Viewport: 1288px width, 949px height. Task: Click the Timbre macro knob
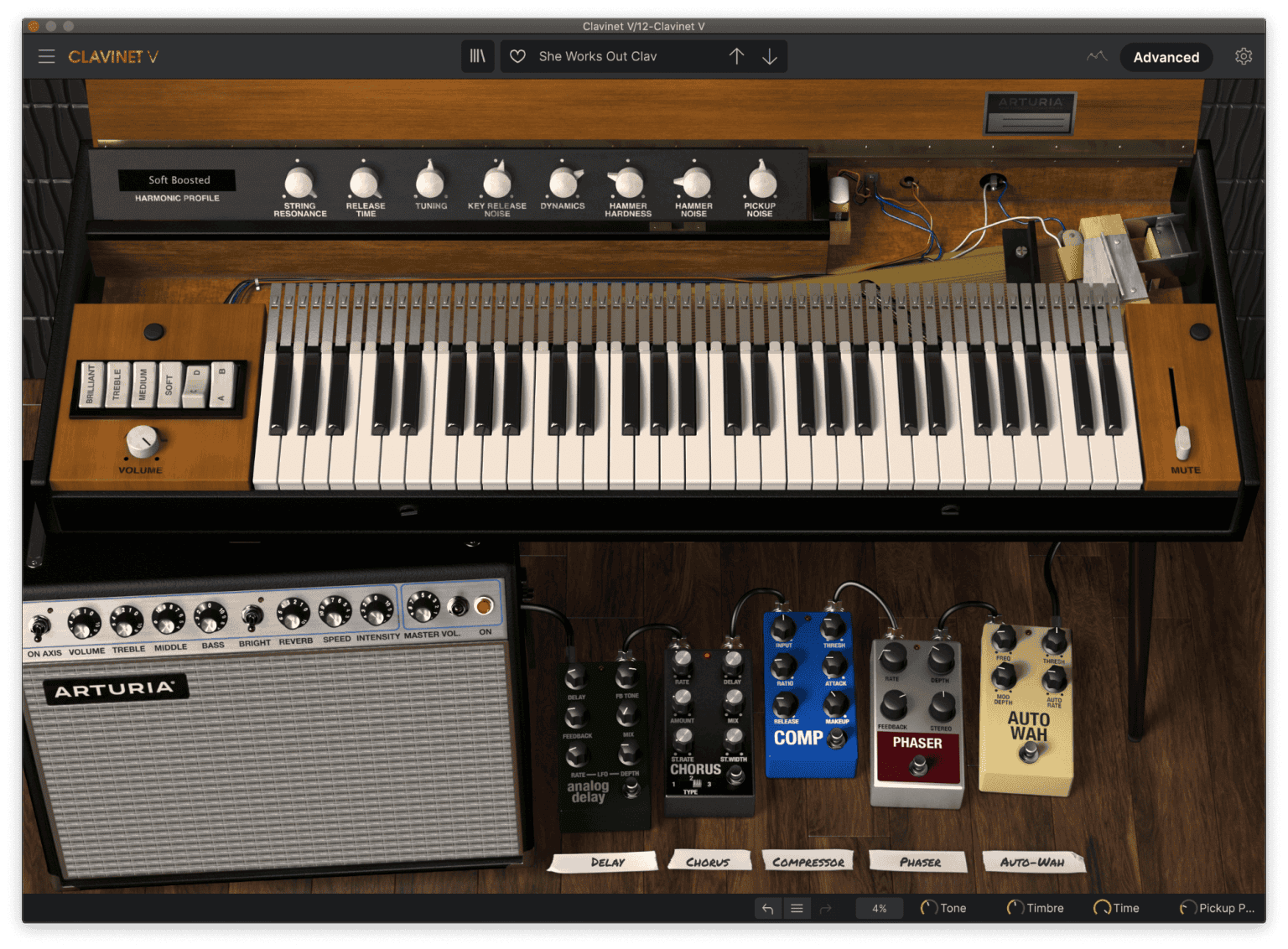coord(1013,908)
